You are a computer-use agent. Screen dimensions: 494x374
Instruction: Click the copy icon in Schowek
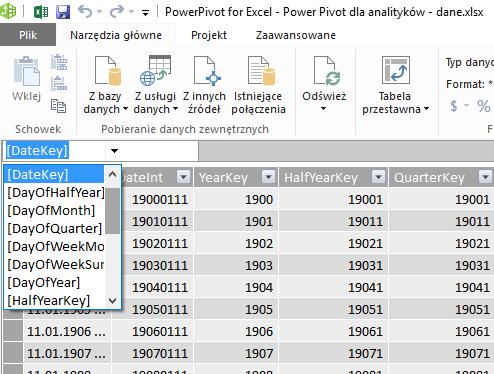click(58, 106)
